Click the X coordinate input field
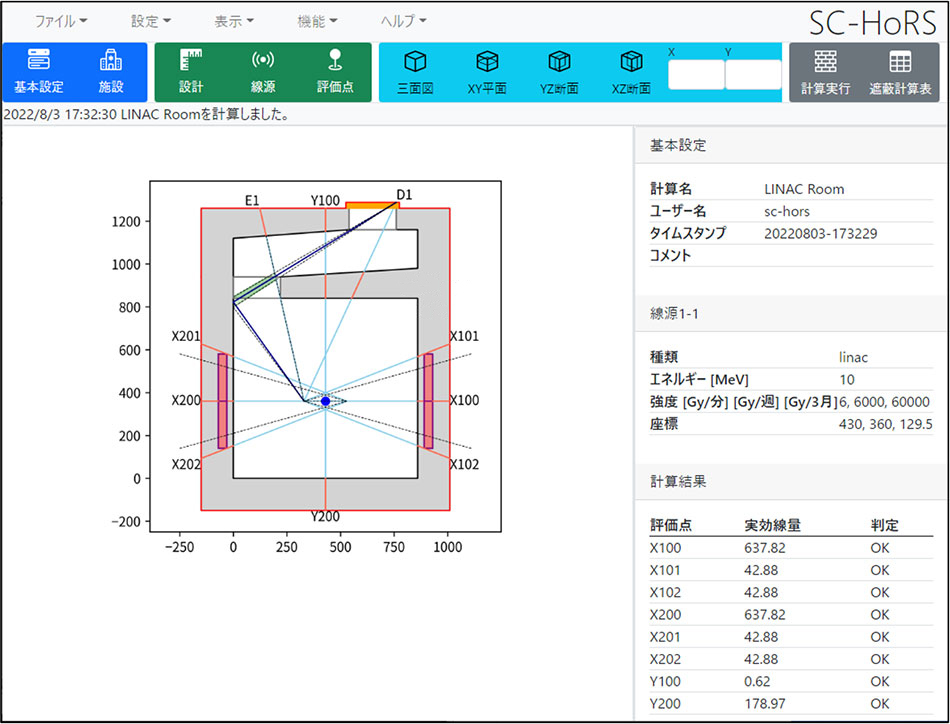 [695, 75]
